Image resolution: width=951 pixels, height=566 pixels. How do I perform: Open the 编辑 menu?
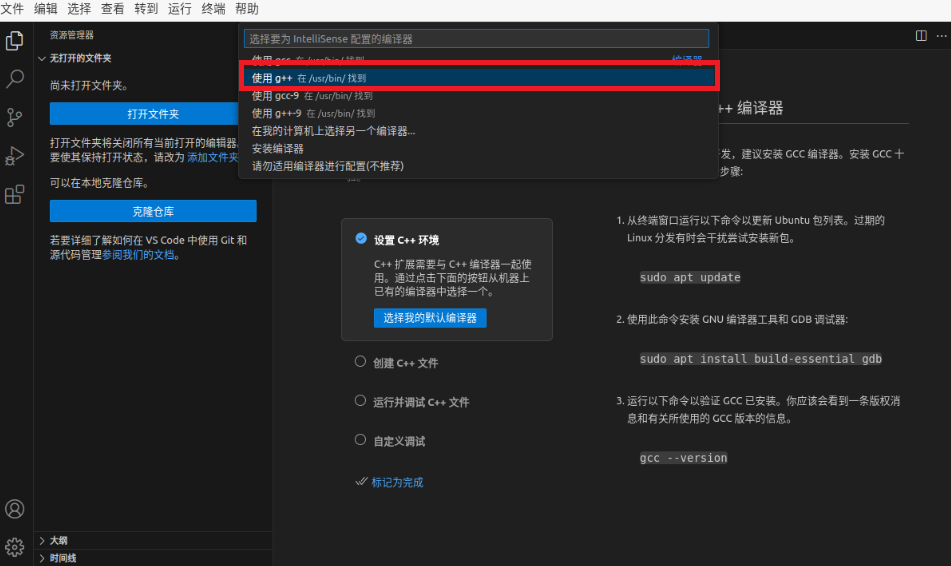45,9
